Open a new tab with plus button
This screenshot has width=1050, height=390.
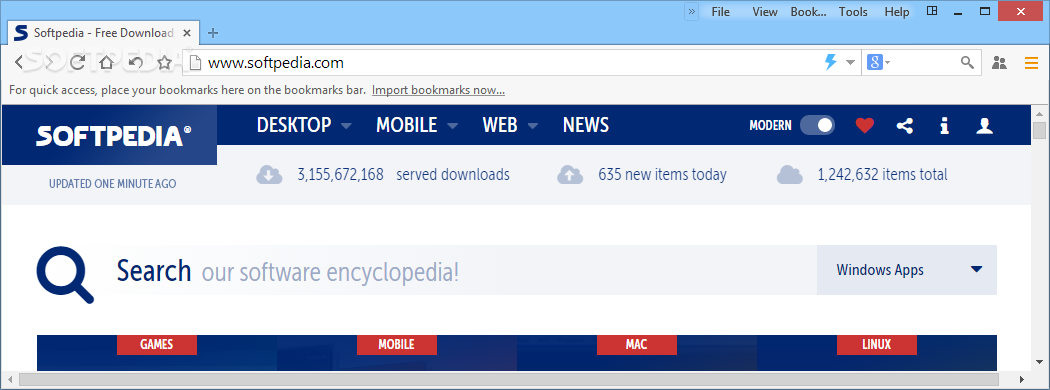tap(213, 33)
